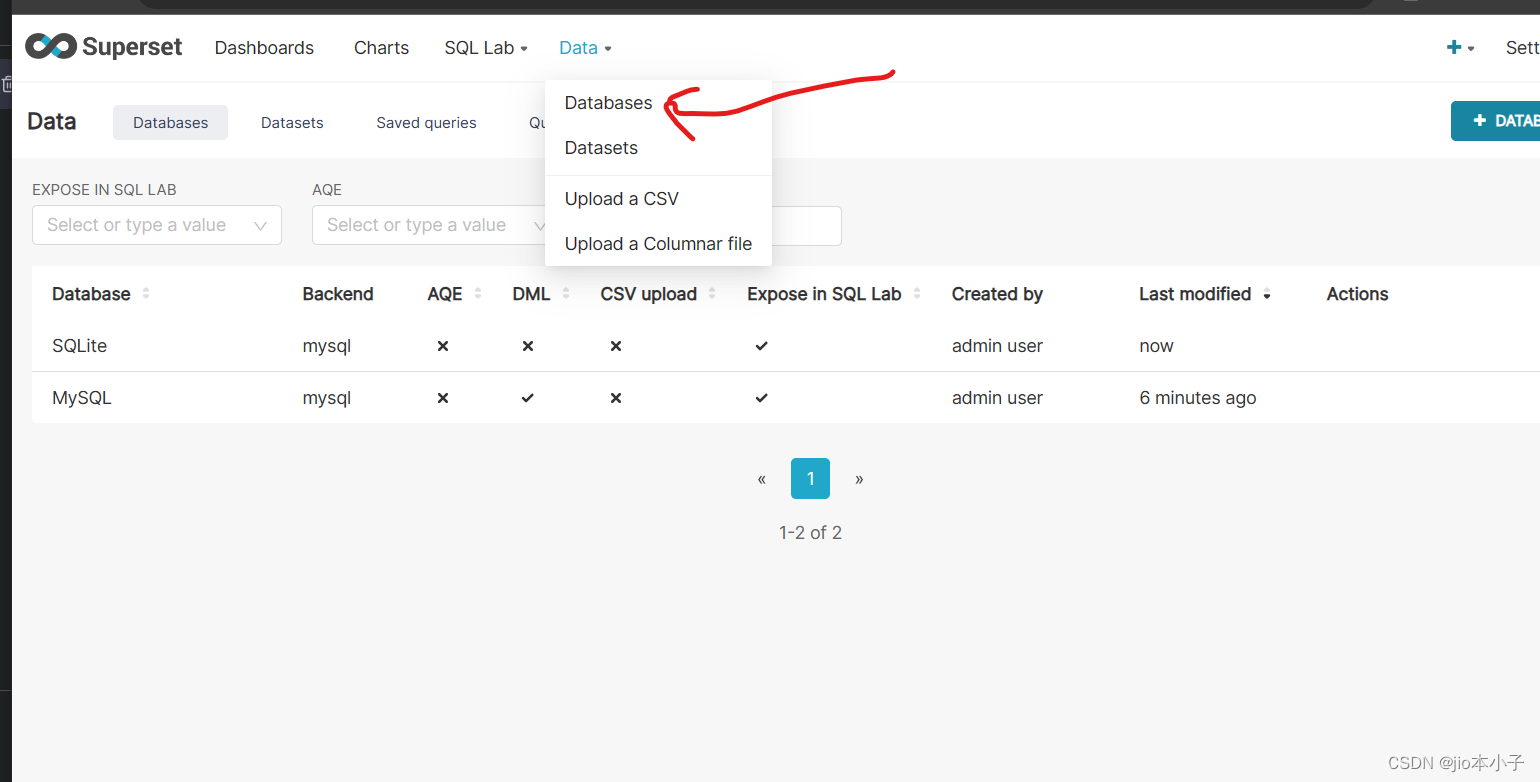
Task: Click DML check mark in MySQL row
Action: tap(528, 398)
